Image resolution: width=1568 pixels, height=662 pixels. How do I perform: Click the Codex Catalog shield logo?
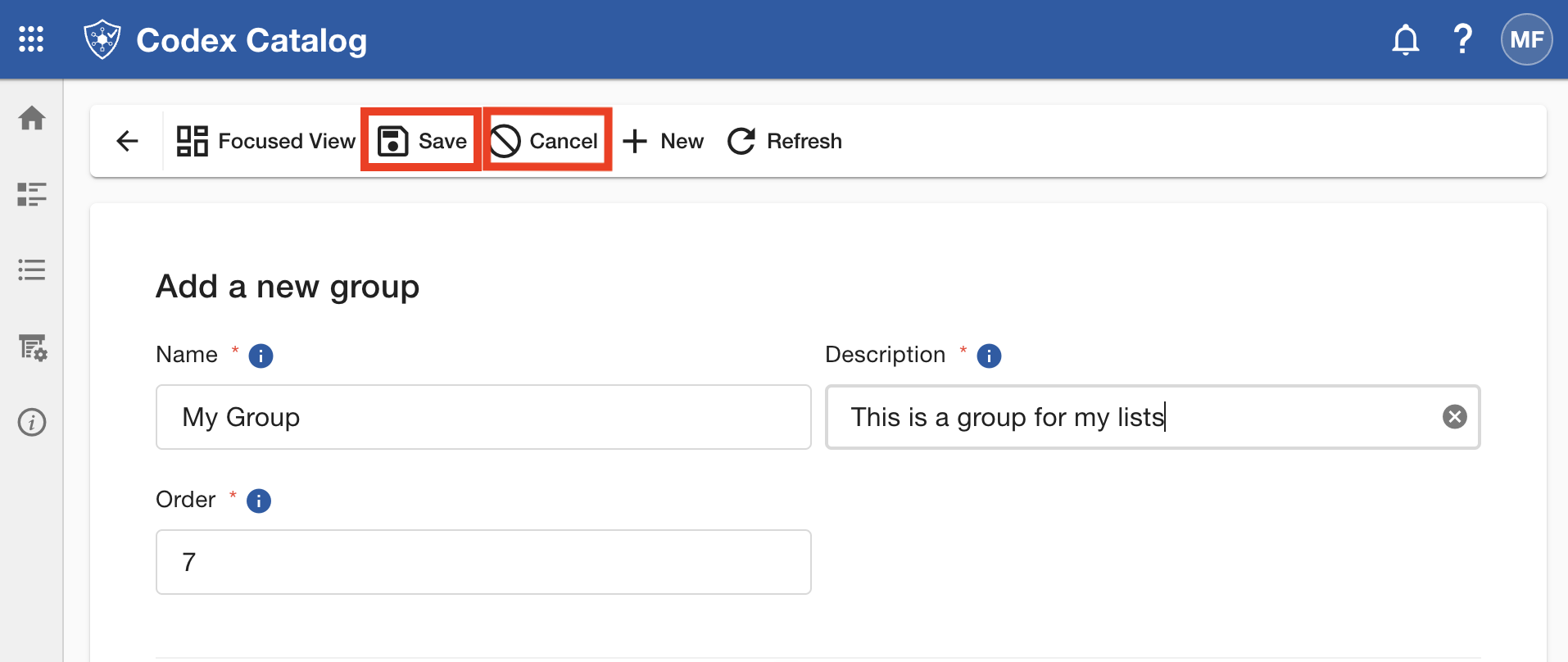[x=102, y=39]
